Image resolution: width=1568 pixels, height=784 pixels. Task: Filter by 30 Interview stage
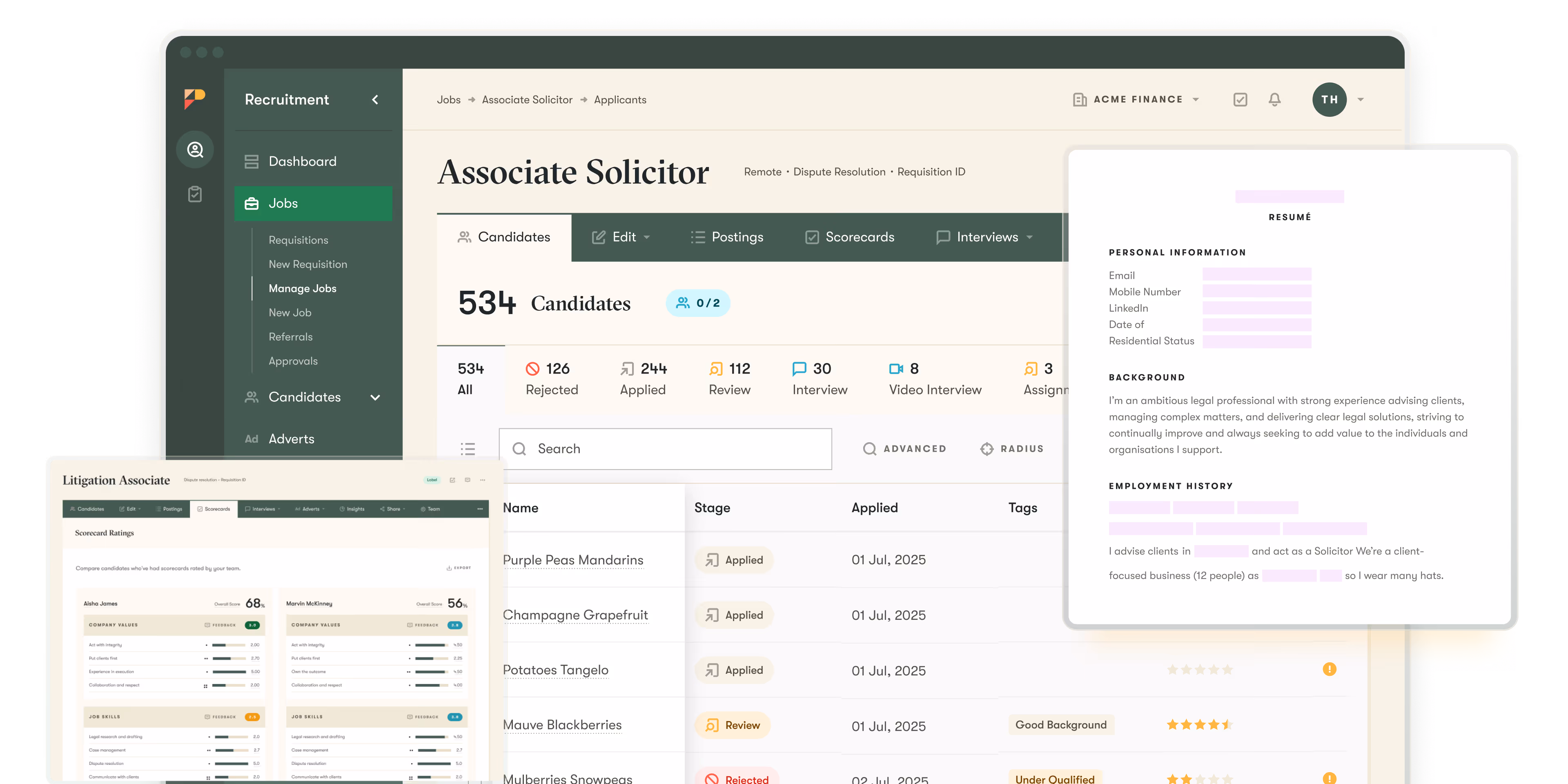[x=819, y=379]
